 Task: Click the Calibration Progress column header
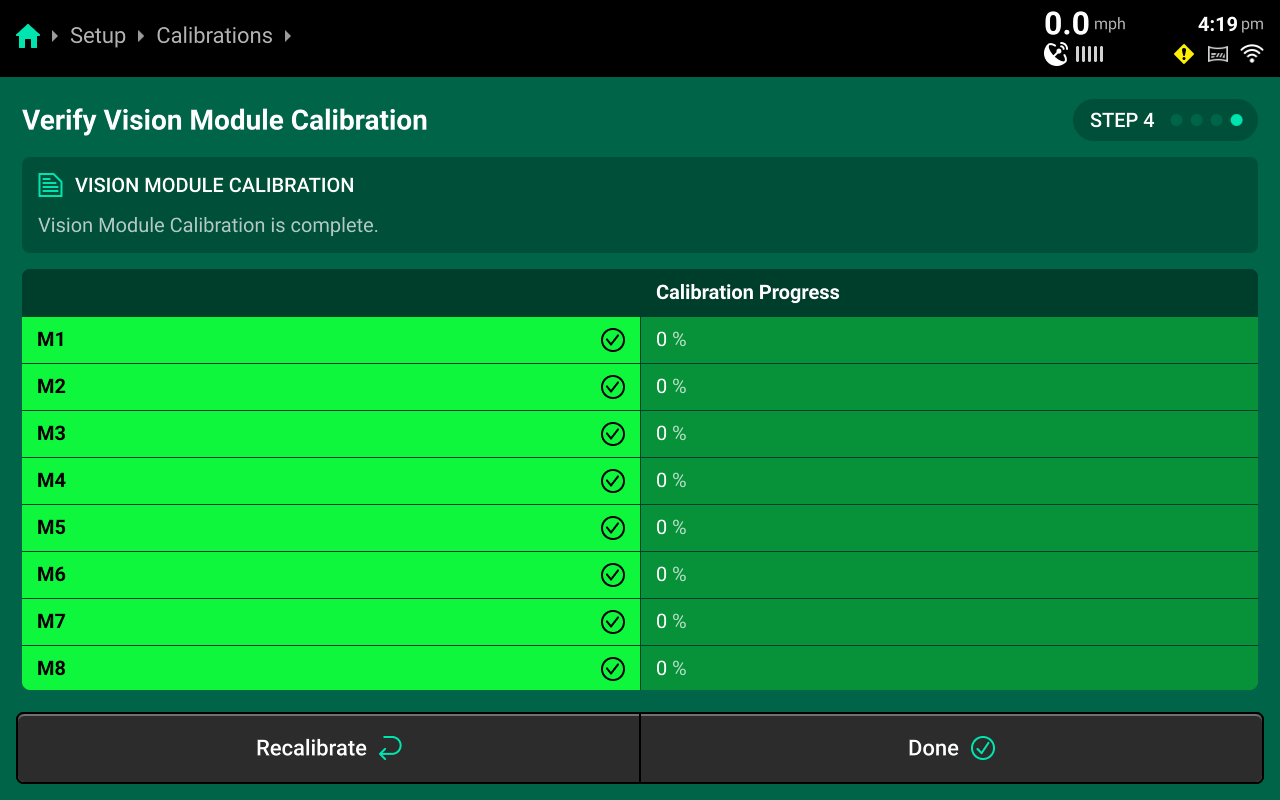coord(748,293)
